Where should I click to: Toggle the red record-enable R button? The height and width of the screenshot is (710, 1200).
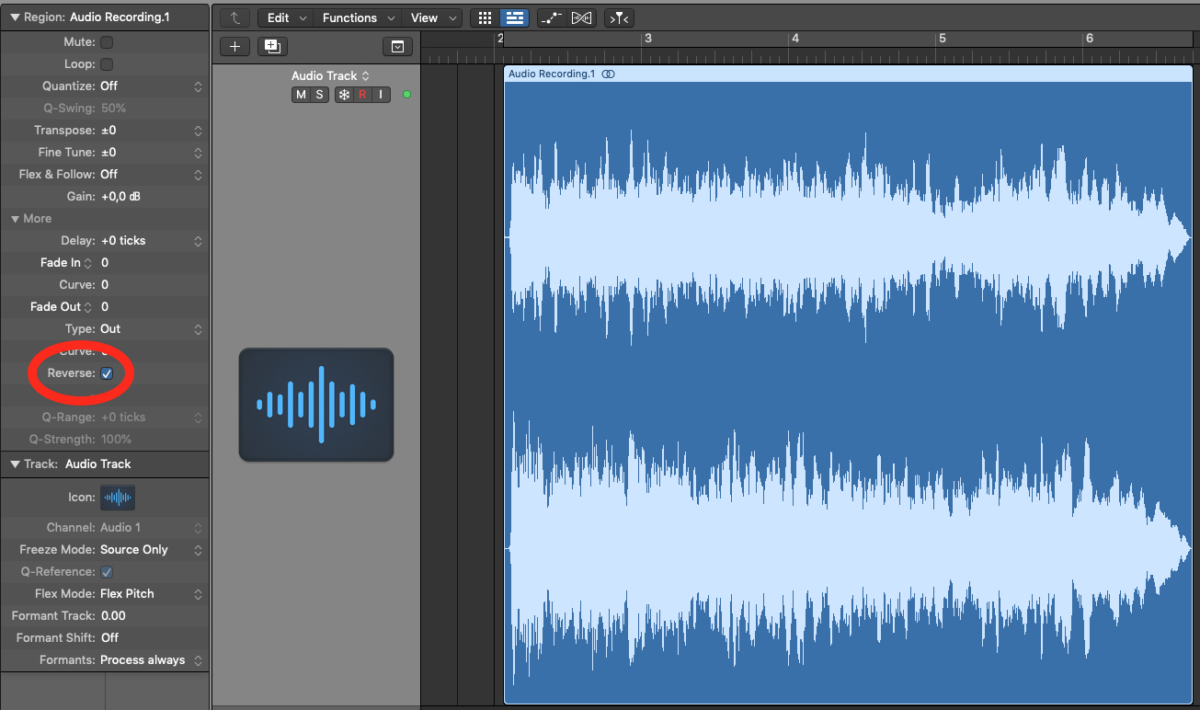click(362, 95)
